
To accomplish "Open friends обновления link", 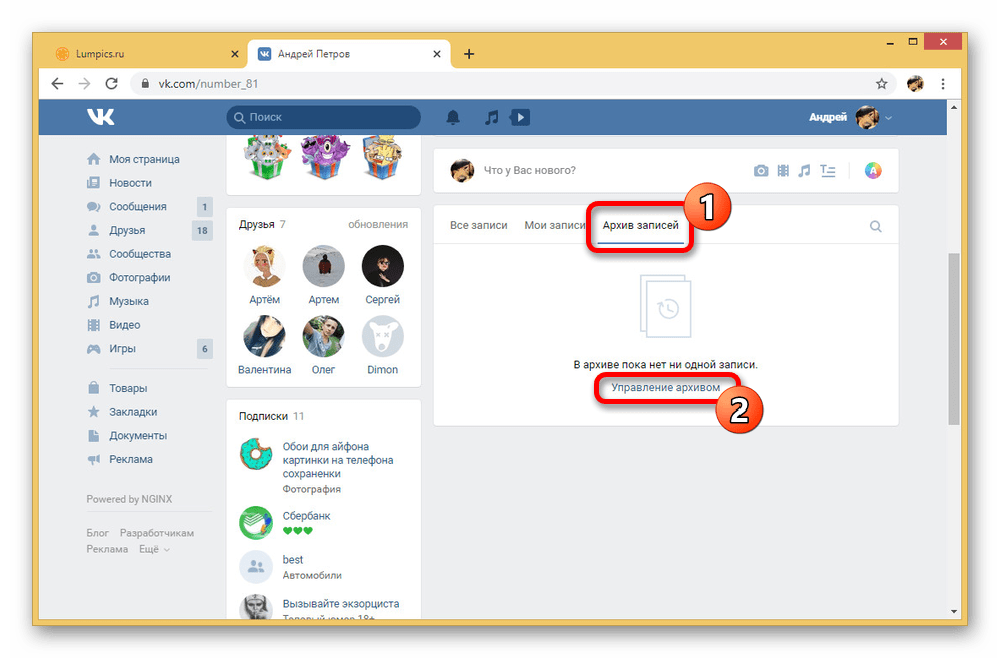I will [x=378, y=224].
